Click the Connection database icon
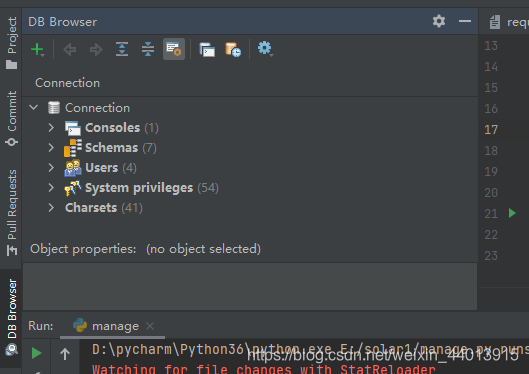This screenshot has height=374, width=529. (54, 108)
